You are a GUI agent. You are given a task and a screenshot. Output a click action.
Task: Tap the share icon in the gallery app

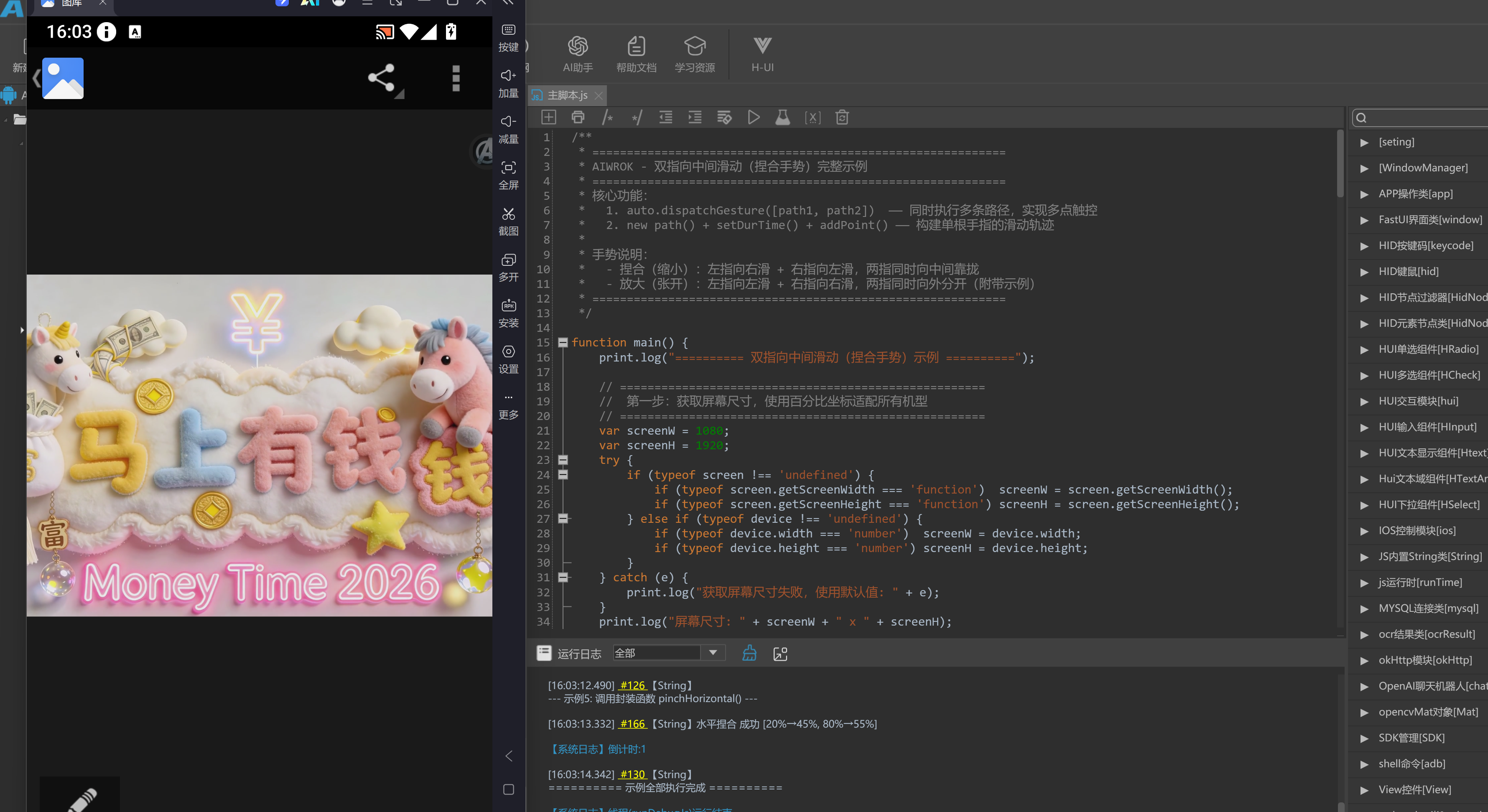tap(382, 78)
